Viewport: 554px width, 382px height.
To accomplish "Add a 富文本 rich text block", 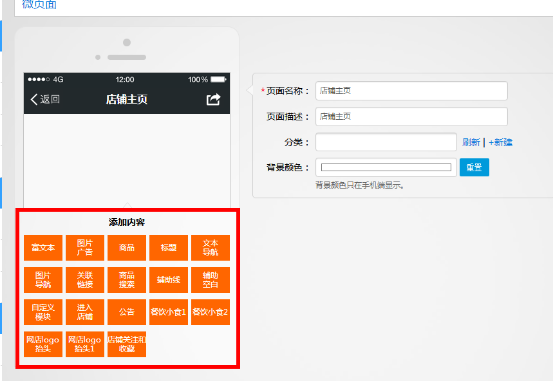I will [x=43, y=248].
